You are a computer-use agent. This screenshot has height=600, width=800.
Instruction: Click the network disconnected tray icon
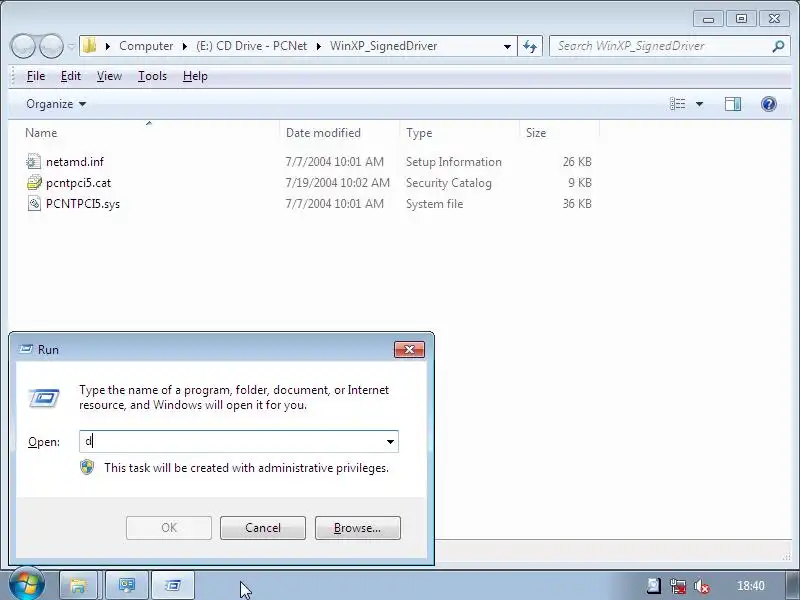[678, 586]
